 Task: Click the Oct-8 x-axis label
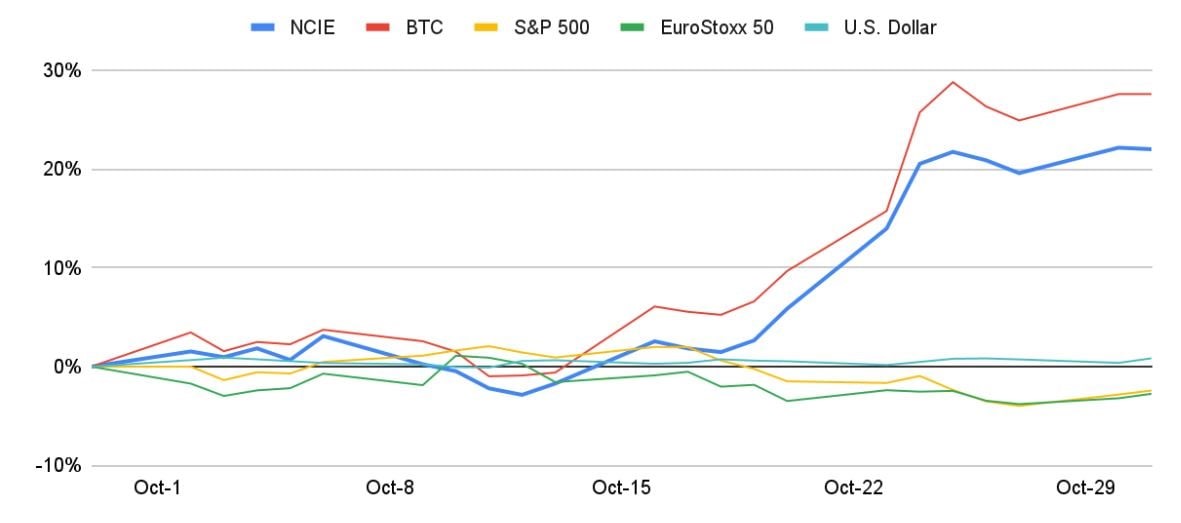click(x=390, y=488)
